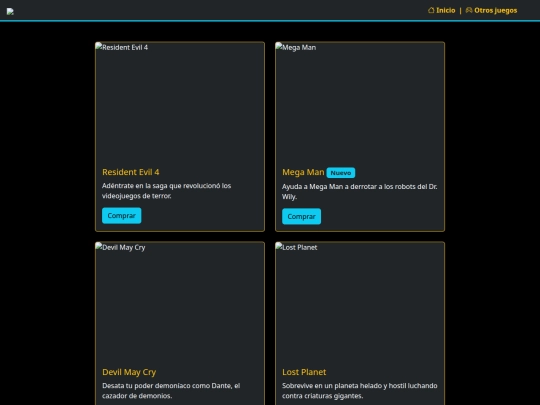Open the Lost Planet cover image
The width and height of the screenshot is (540, 405).
click(360, 302)
